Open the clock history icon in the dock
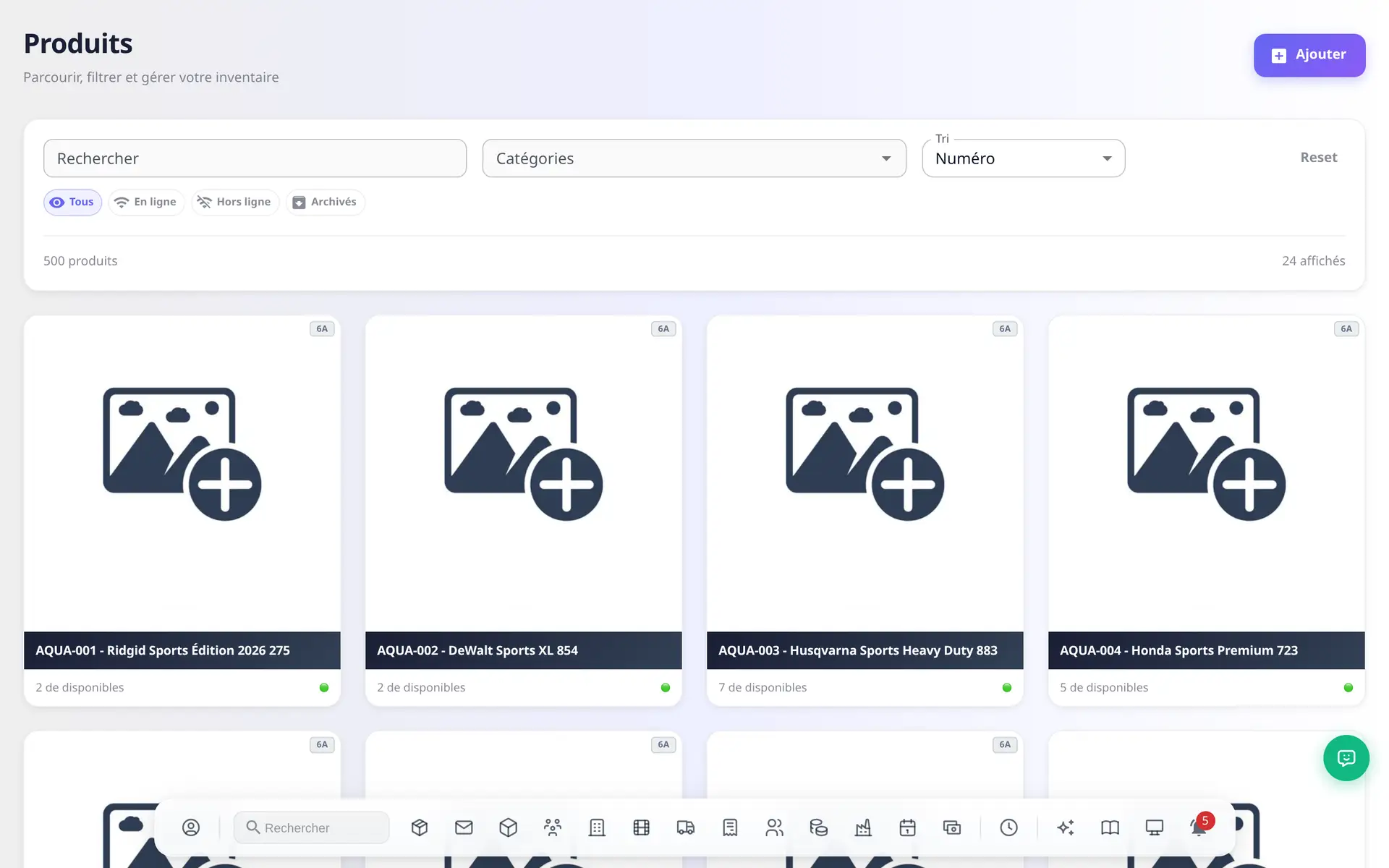Image resolution: width=1389 pixels, height=868 pixels. 1009,827
